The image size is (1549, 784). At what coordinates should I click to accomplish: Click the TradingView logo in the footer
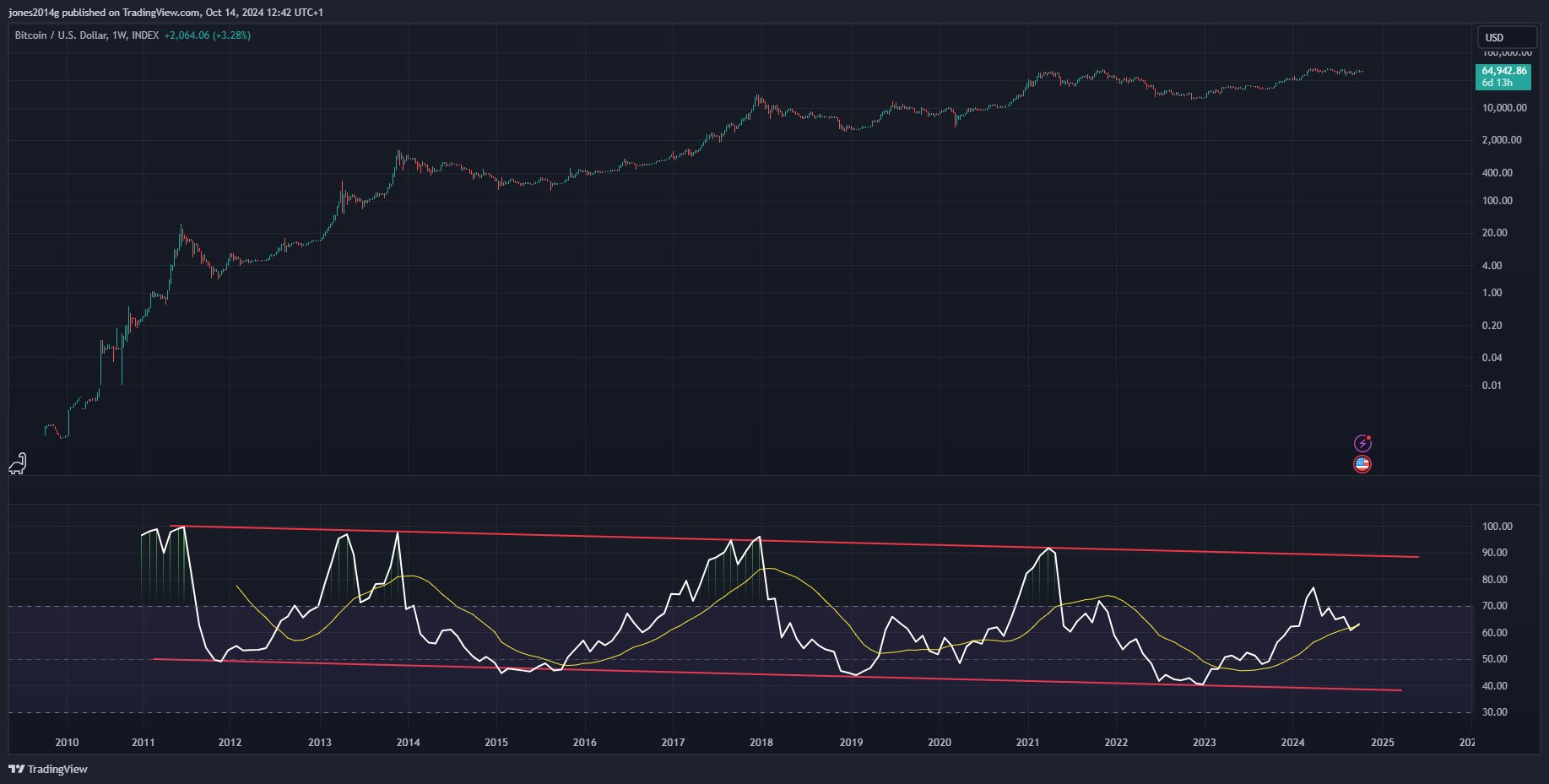pyautogui.click(x=48, y=769)
